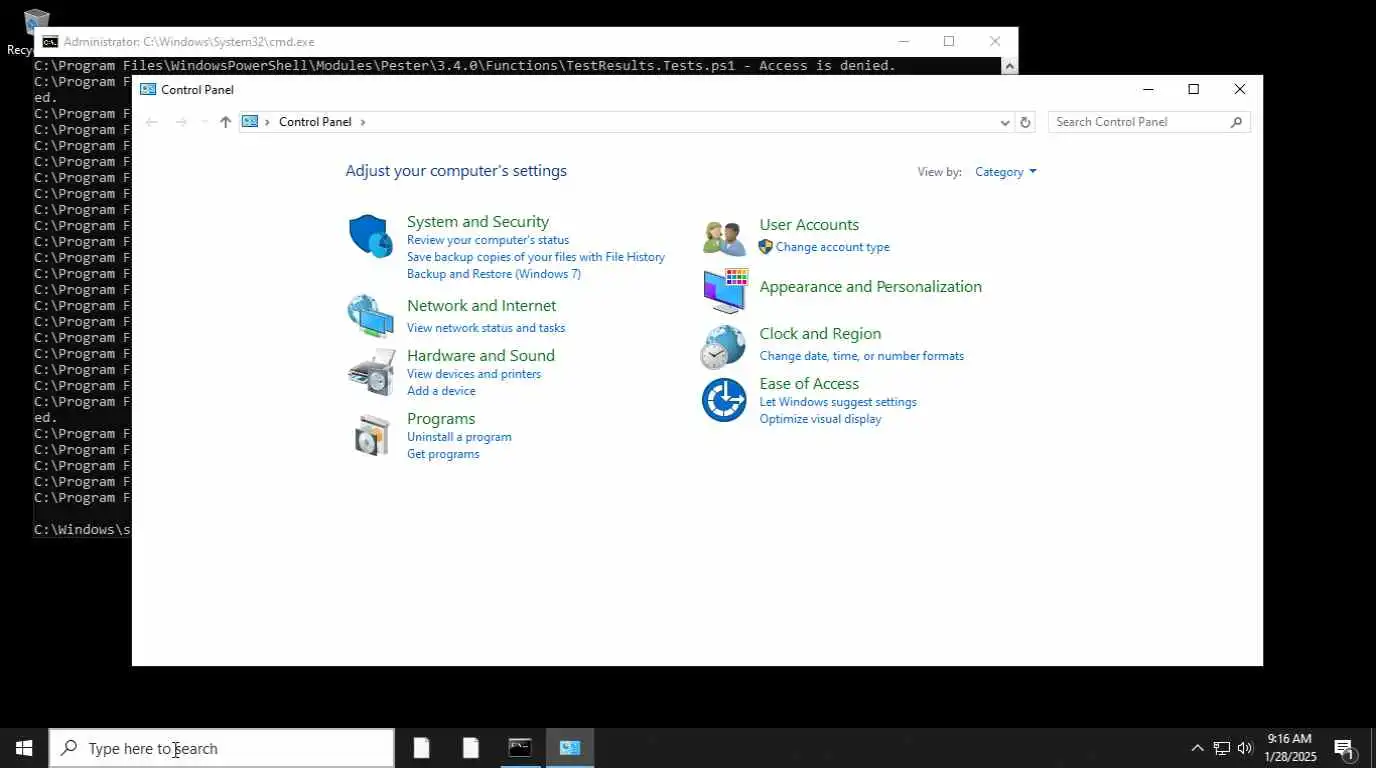Viewport: 1376px width, 768px height.
Task: Click Change account type link
Action: click(832, 247)
